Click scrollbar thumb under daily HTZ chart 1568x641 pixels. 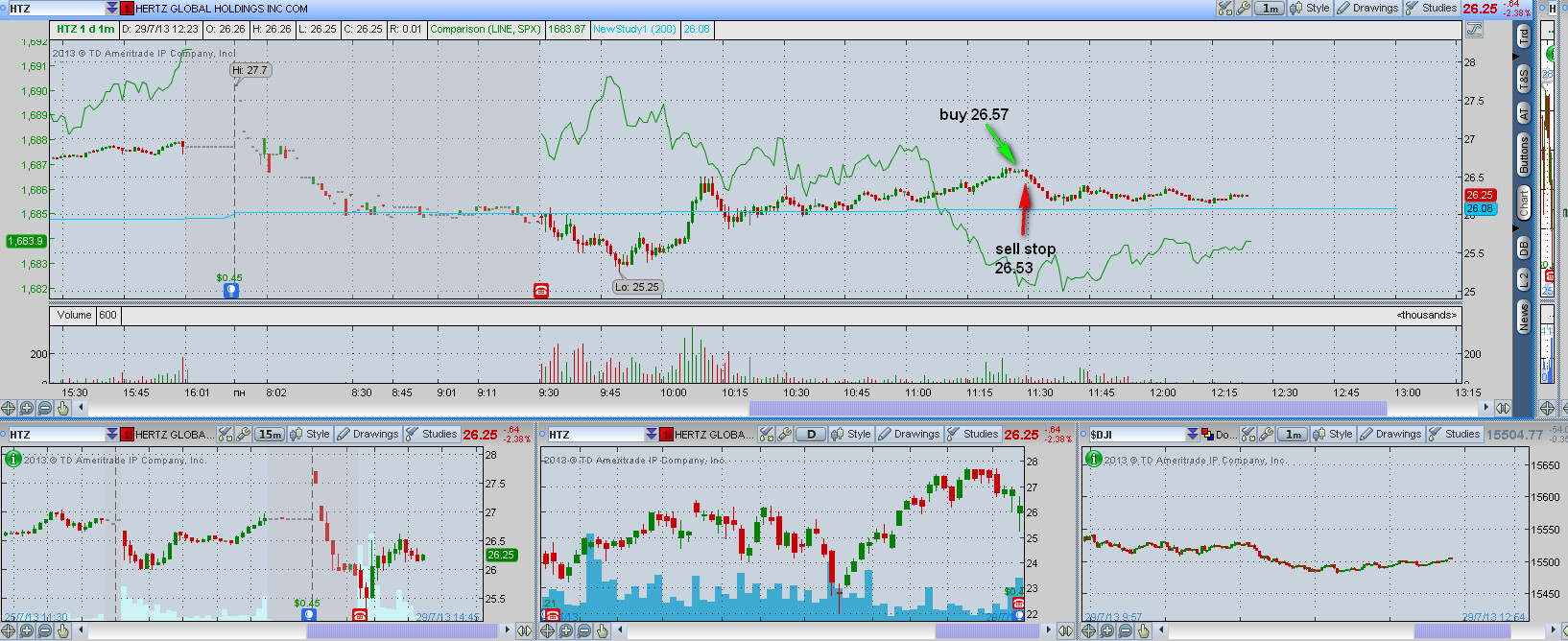pos(987,630)
